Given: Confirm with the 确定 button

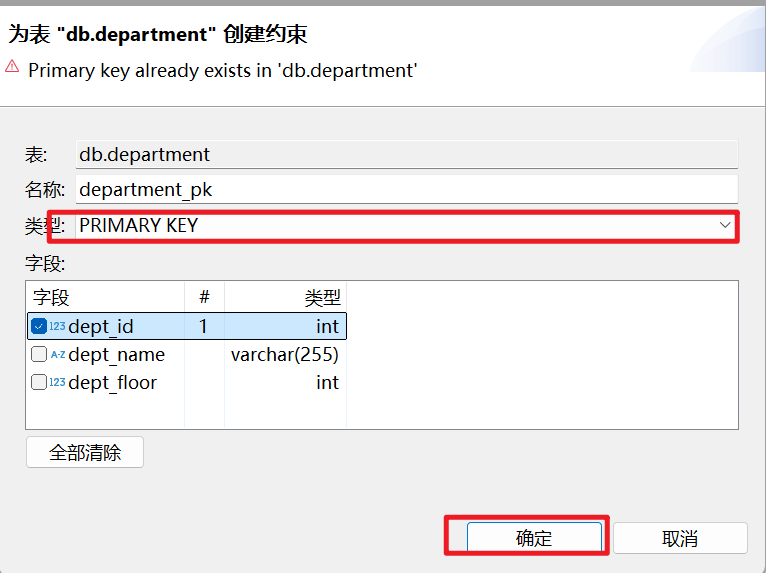Looking at the screenshot, I should pos(534,538).
